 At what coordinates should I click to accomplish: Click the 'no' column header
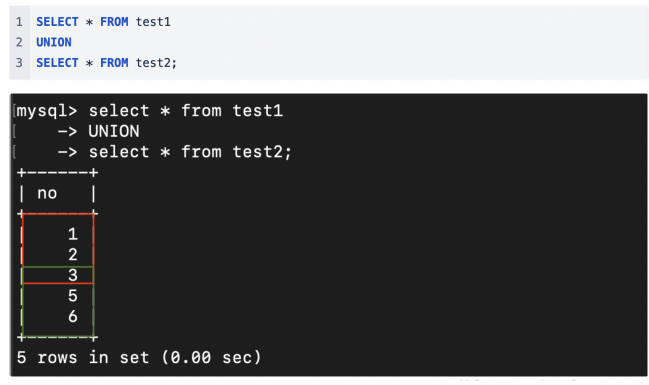[x=47, y=193]
